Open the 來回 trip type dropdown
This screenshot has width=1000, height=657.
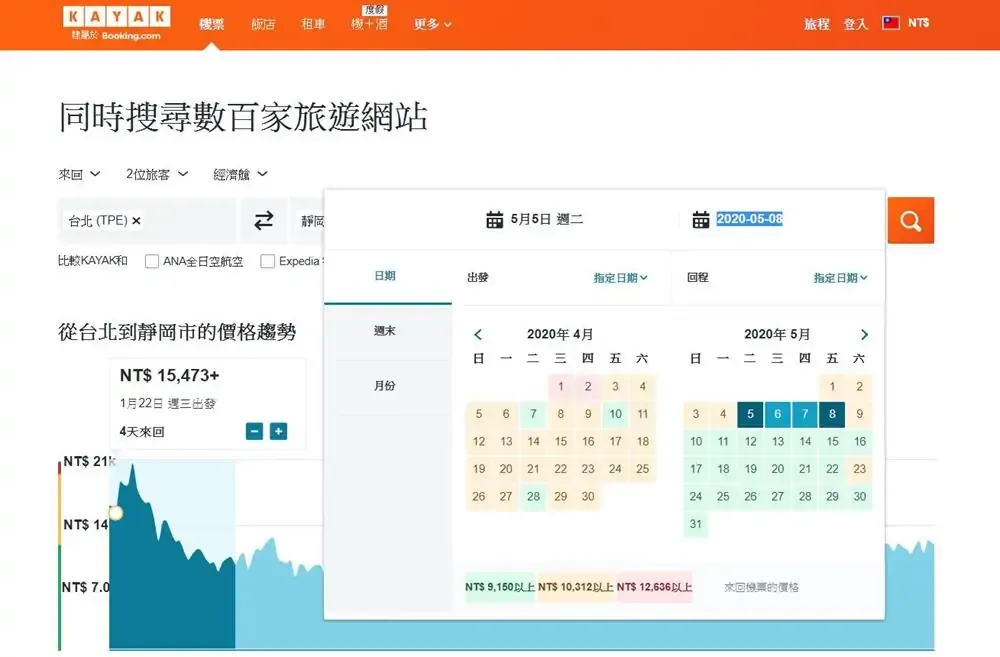(79, 174)
